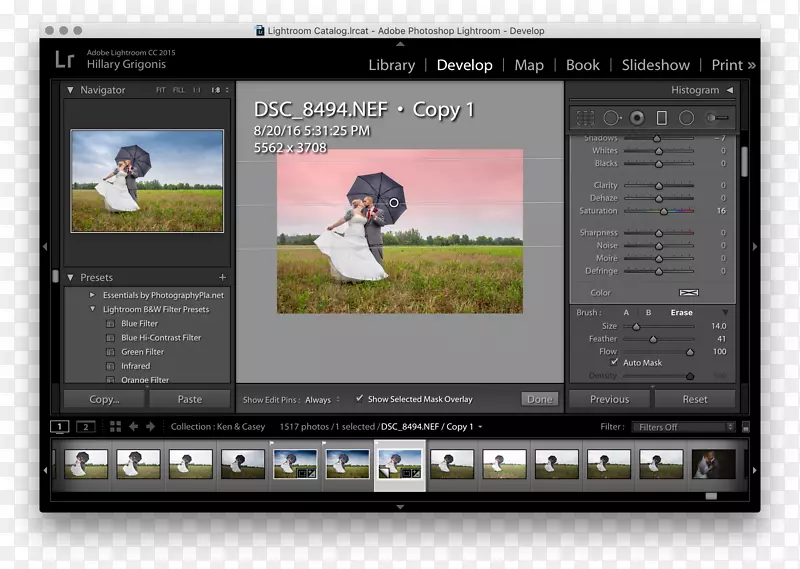Click the adjustment brush pin on photo
This screenshot has width=800, height=569.
394,203
